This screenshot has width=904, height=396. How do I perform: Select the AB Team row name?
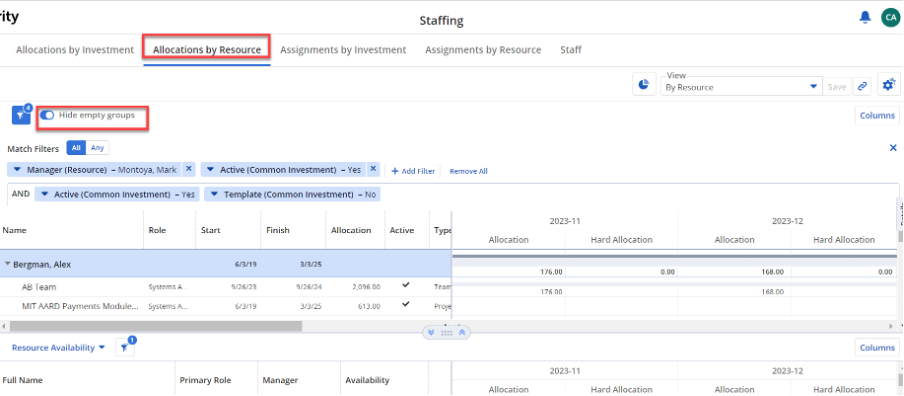point(39,286)
